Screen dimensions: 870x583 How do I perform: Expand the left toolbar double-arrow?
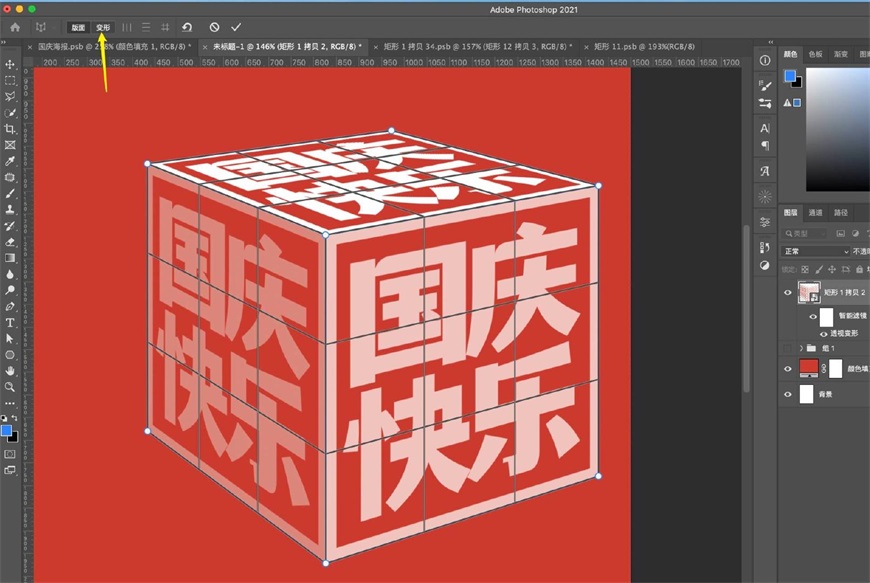point(3,42)
